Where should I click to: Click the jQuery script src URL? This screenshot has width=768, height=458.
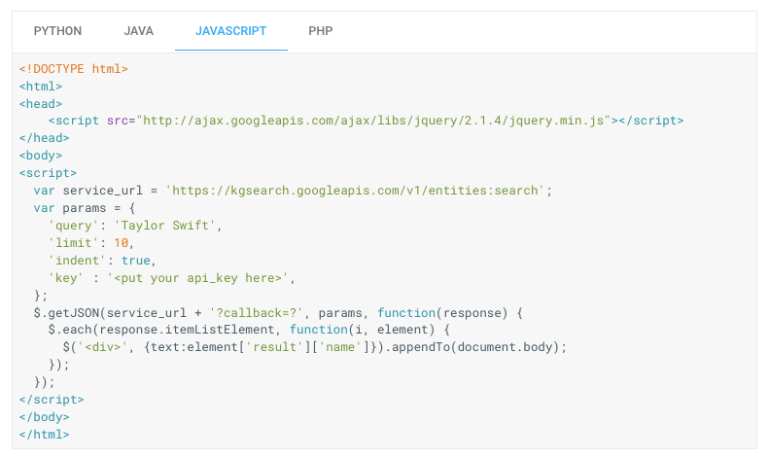375,120
